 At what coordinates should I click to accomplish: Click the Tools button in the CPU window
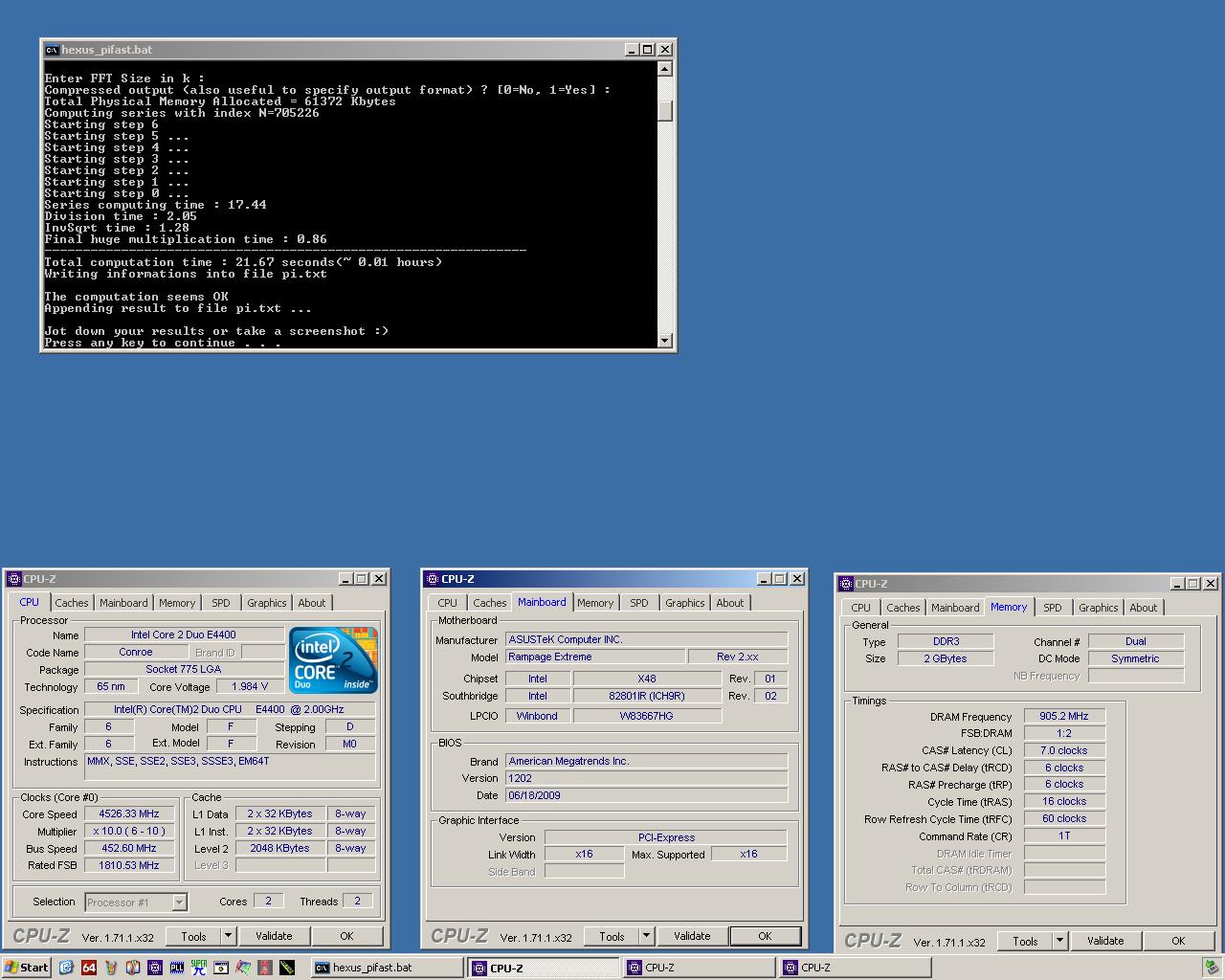tap(194, 936)
